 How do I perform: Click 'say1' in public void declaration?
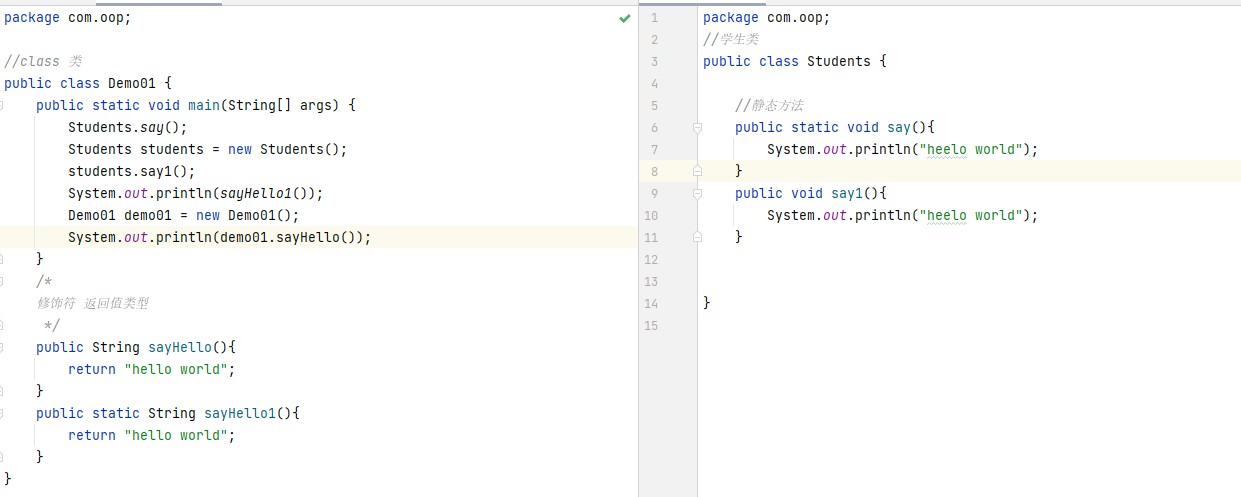847,193
